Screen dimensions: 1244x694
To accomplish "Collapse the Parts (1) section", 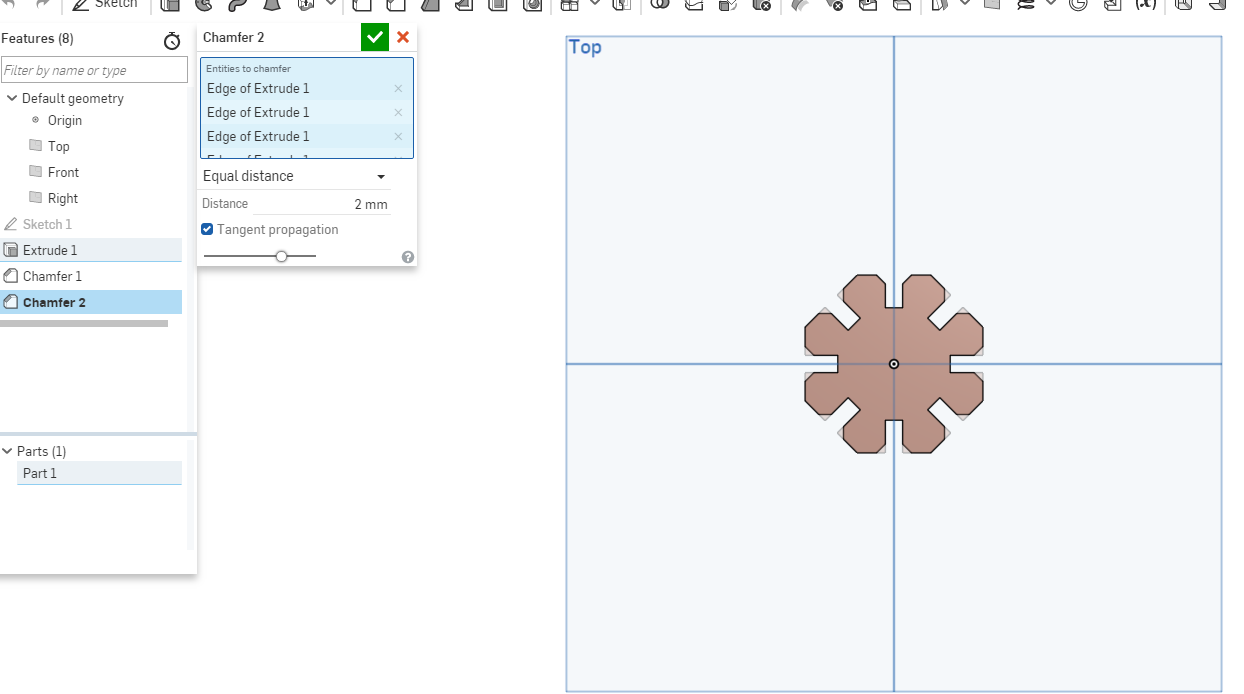I will pyautogui.click(x=7, y=451).
